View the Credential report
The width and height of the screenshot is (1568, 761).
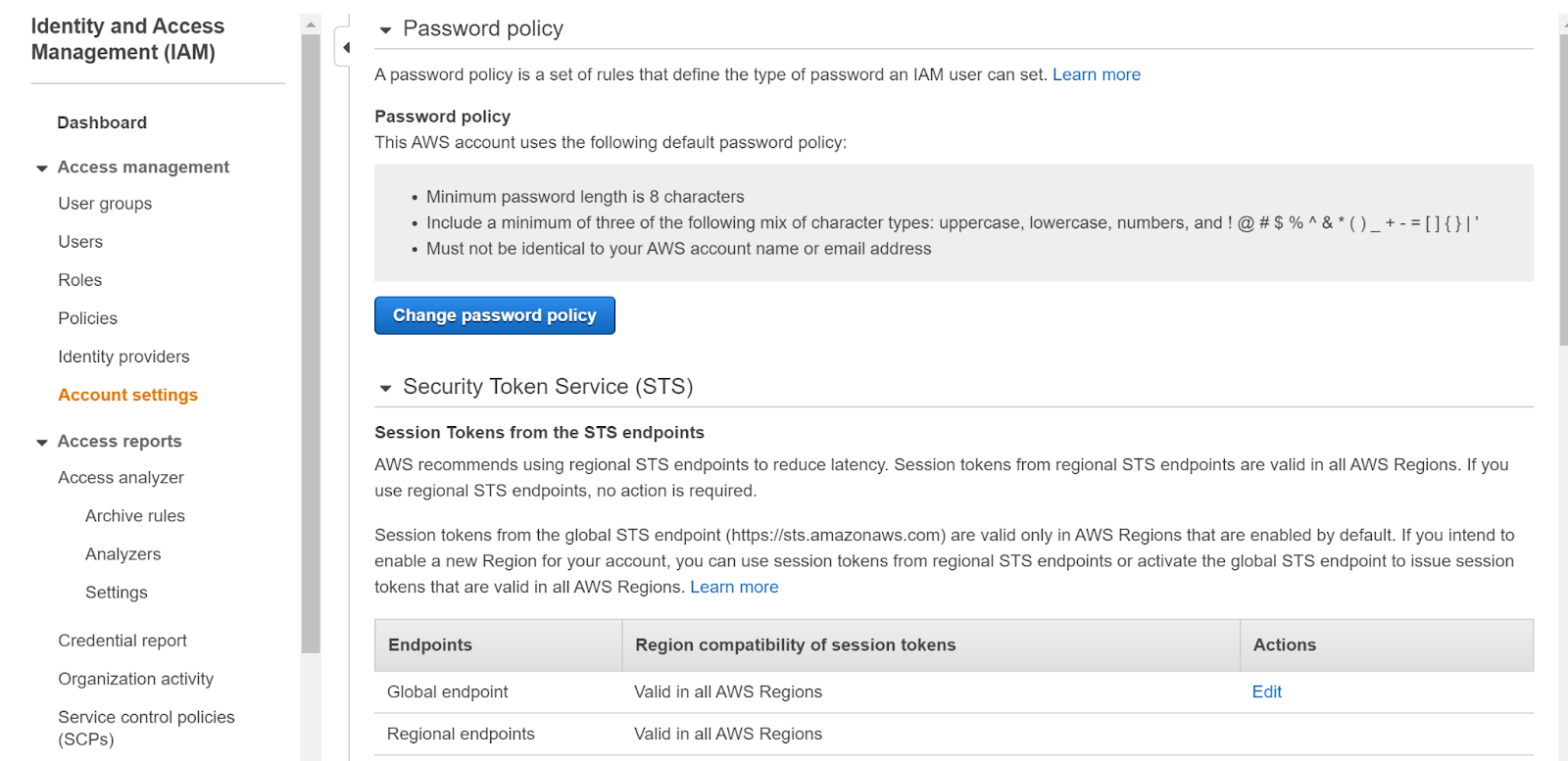[x=122, y=641]
